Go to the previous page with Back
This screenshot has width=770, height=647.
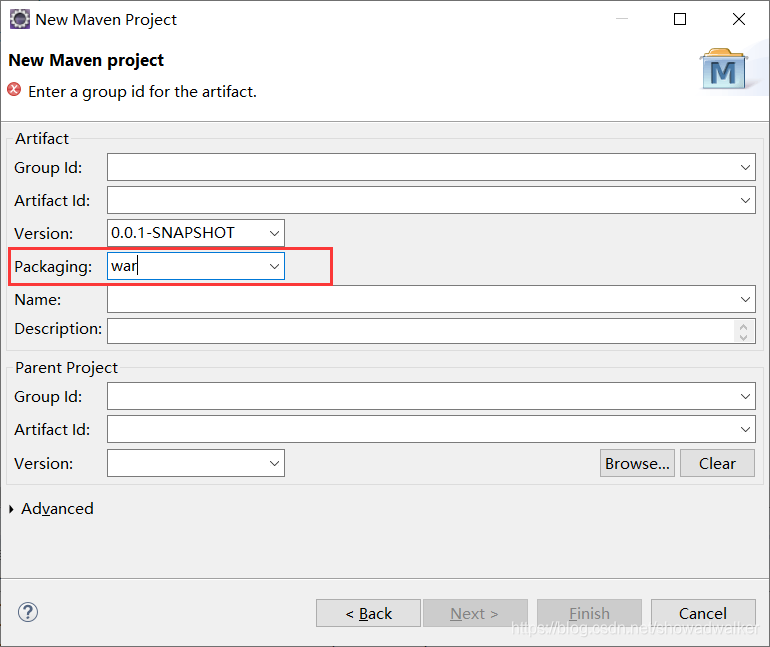point(368,613)
